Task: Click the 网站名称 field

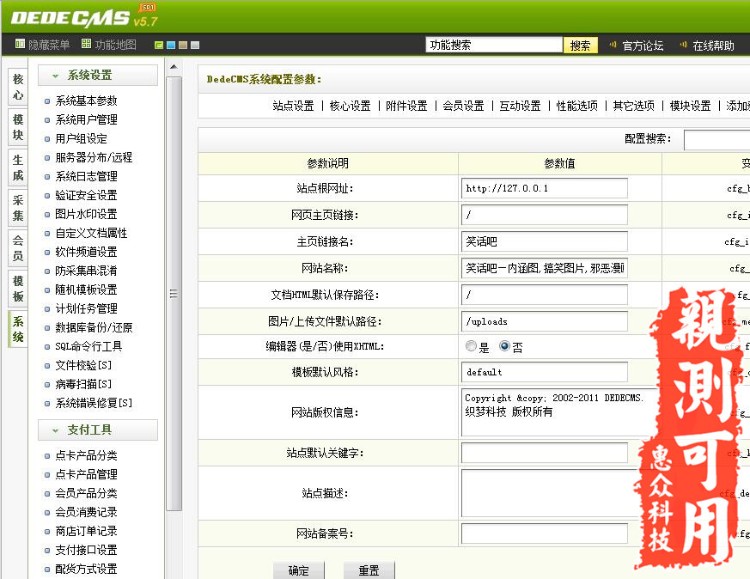Action: point(544,268)
